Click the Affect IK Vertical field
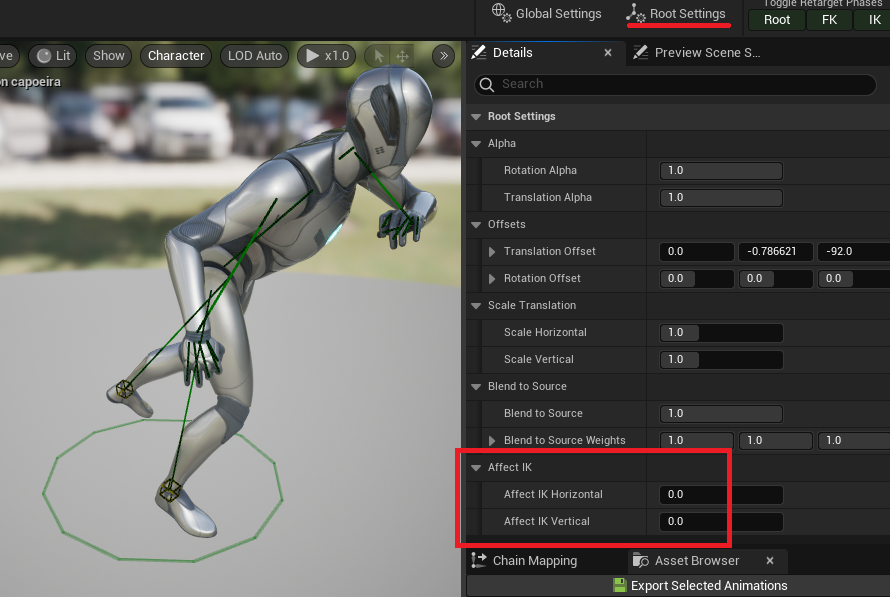Viewport: 890px width, 597px height. [721, 522]
